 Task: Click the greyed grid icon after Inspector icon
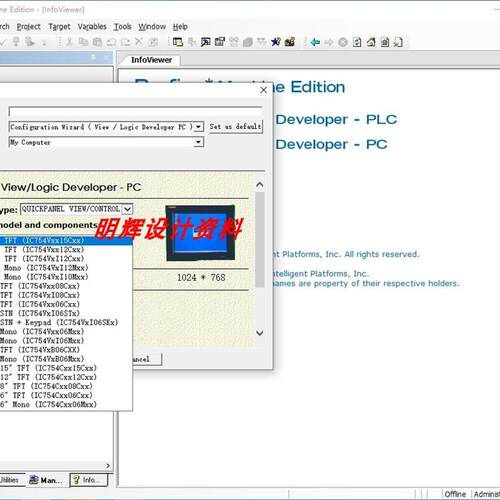point(234,42)
